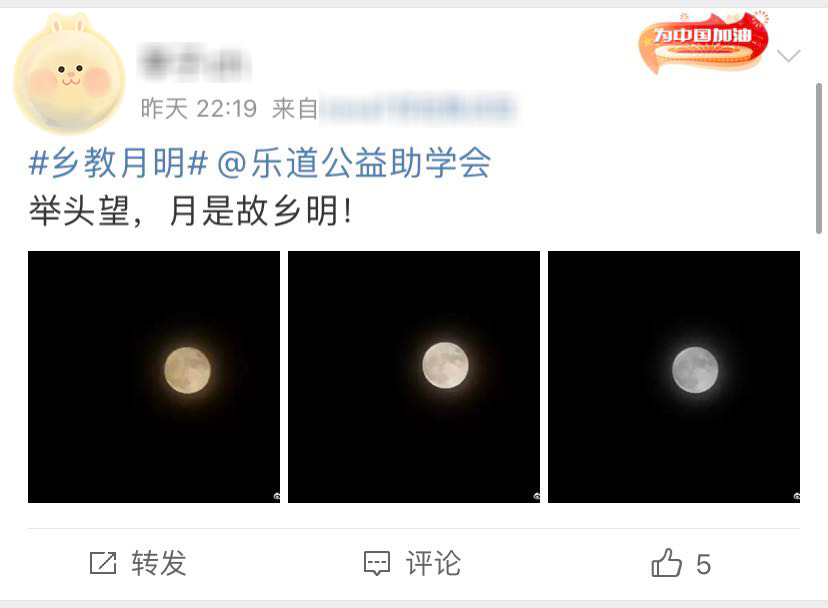This screenshot has width=828, height=608.
Task: Expand the post options chevron
Action: pos(789,55)
